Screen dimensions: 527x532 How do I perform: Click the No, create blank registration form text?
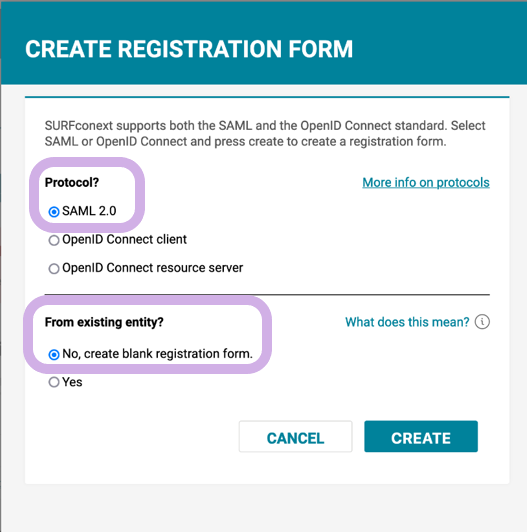pos(157,354)
